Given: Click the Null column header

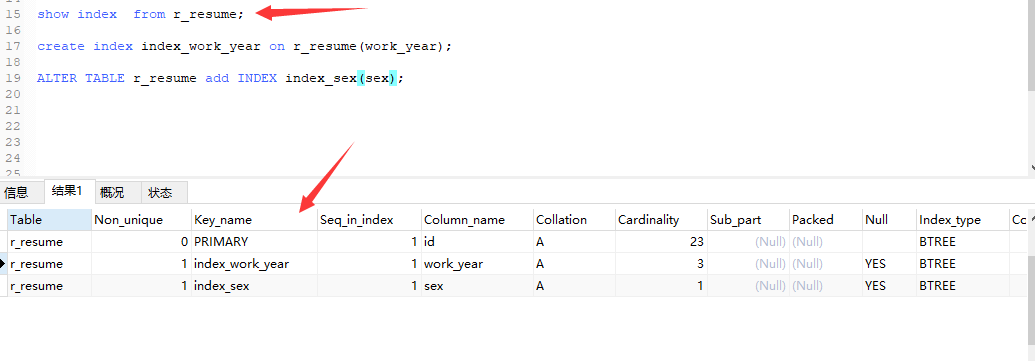Looking at the screenshot, I should click(x=889, y=220).
